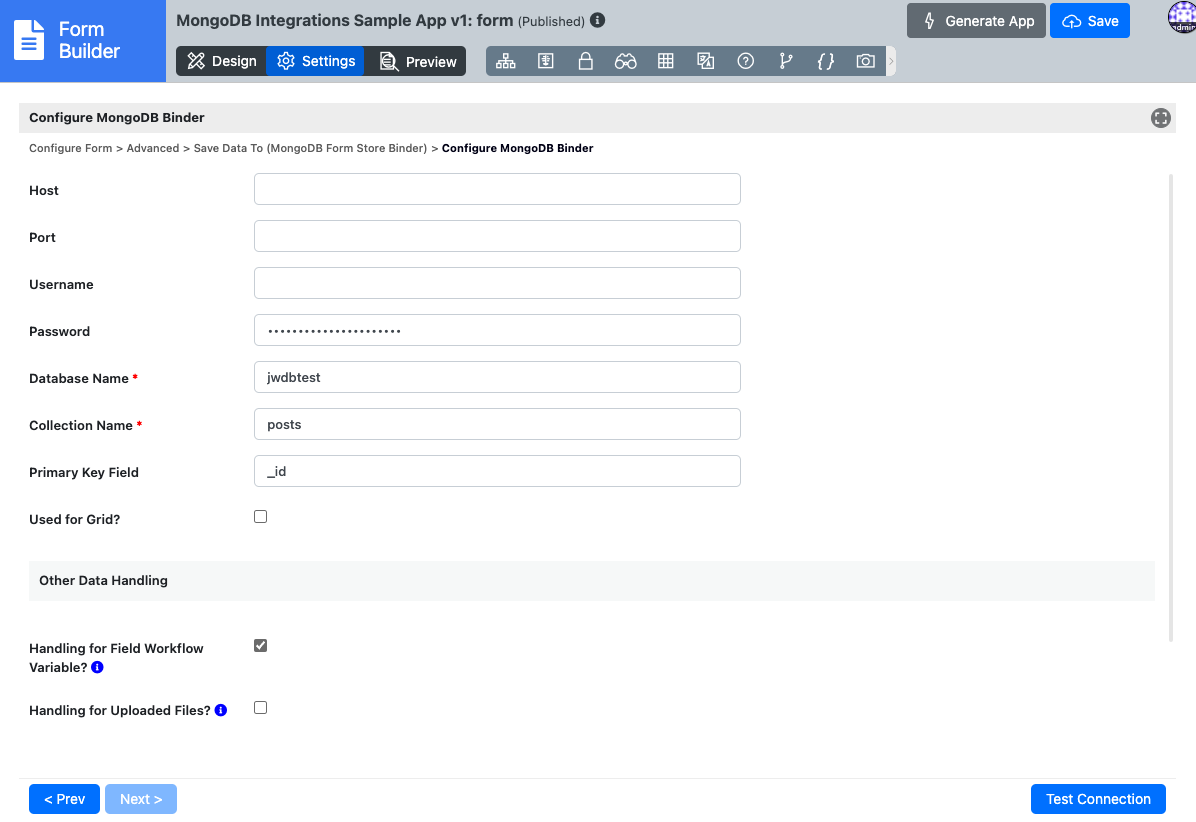Toggle the Used for Grid checkbox
The width and height of the screenshot is (1196, 822).
[x=261, y=517]
